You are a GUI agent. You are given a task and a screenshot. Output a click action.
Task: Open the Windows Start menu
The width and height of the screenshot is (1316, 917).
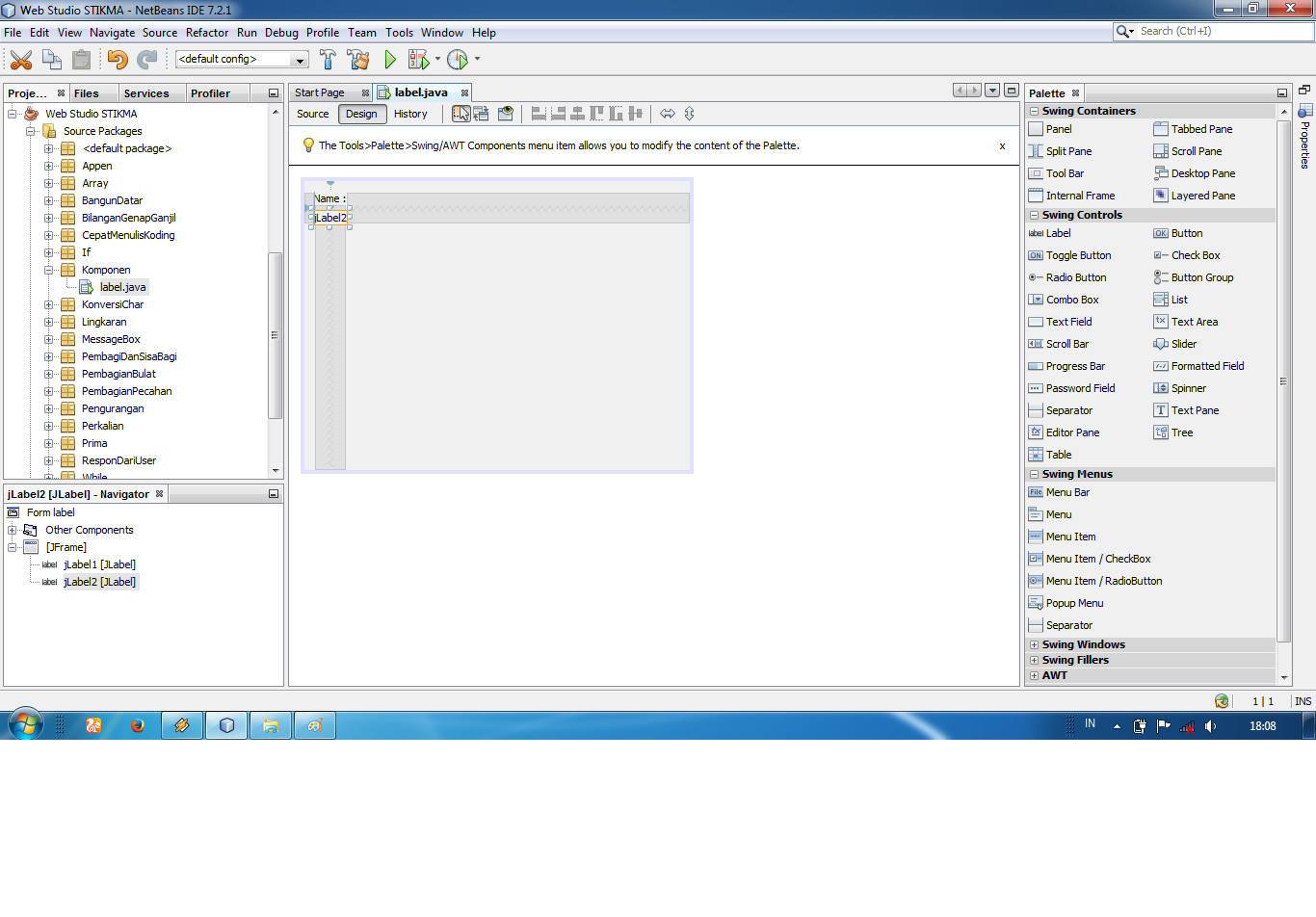[25, 724]
